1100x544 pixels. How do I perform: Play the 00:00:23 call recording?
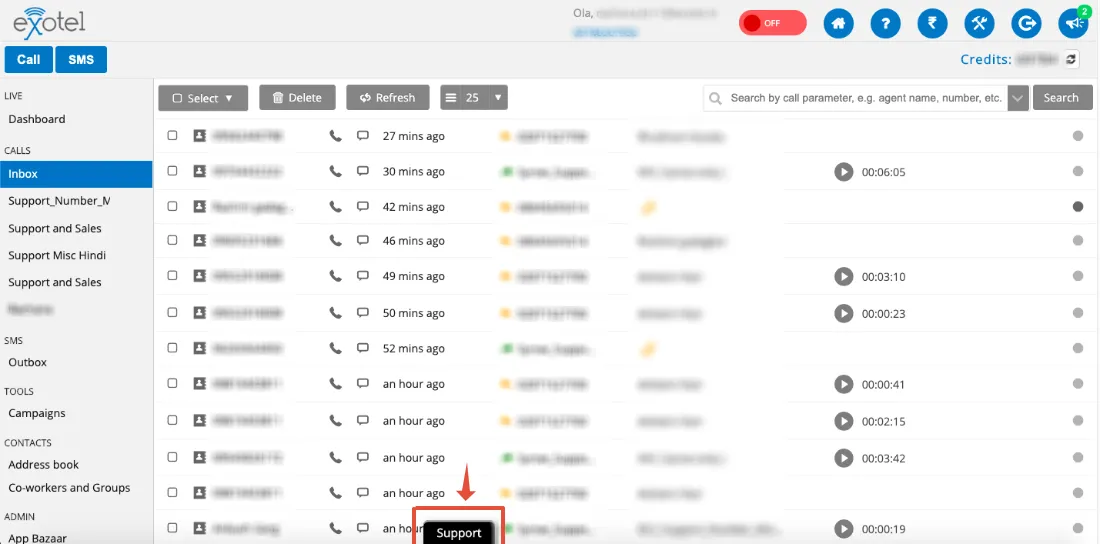843,312
